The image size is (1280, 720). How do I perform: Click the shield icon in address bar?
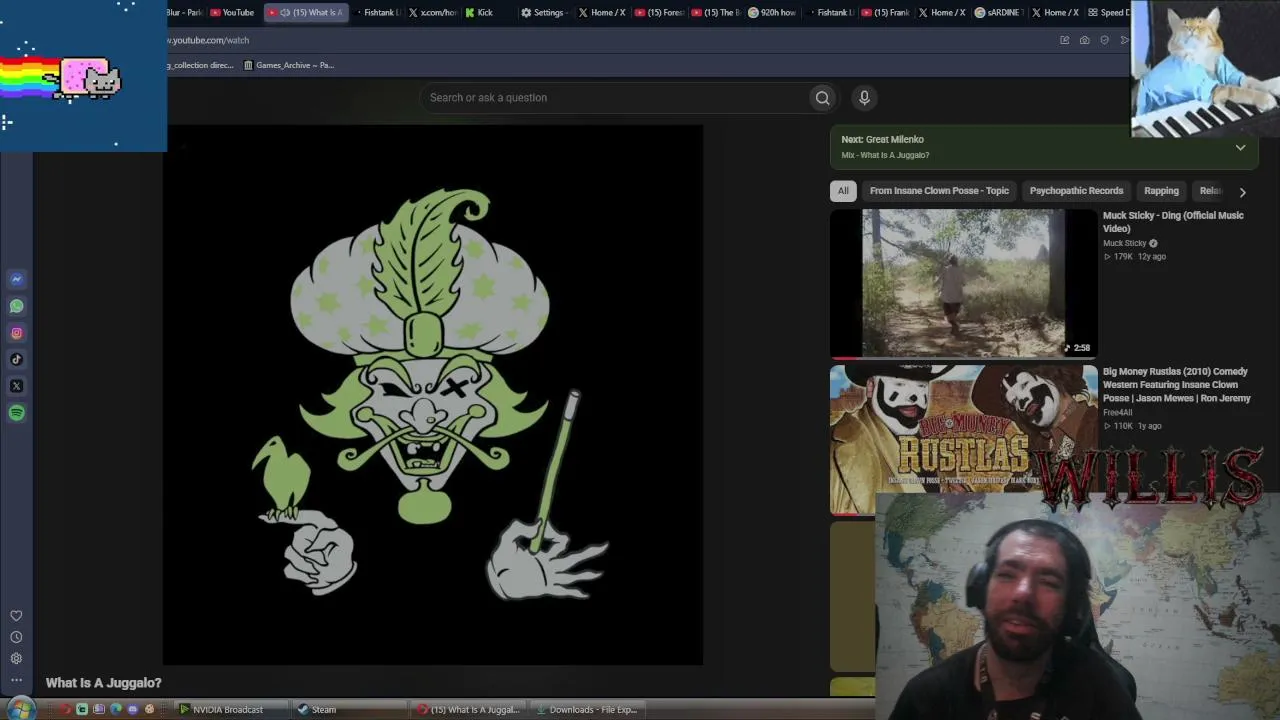[x=1104, y=40]
